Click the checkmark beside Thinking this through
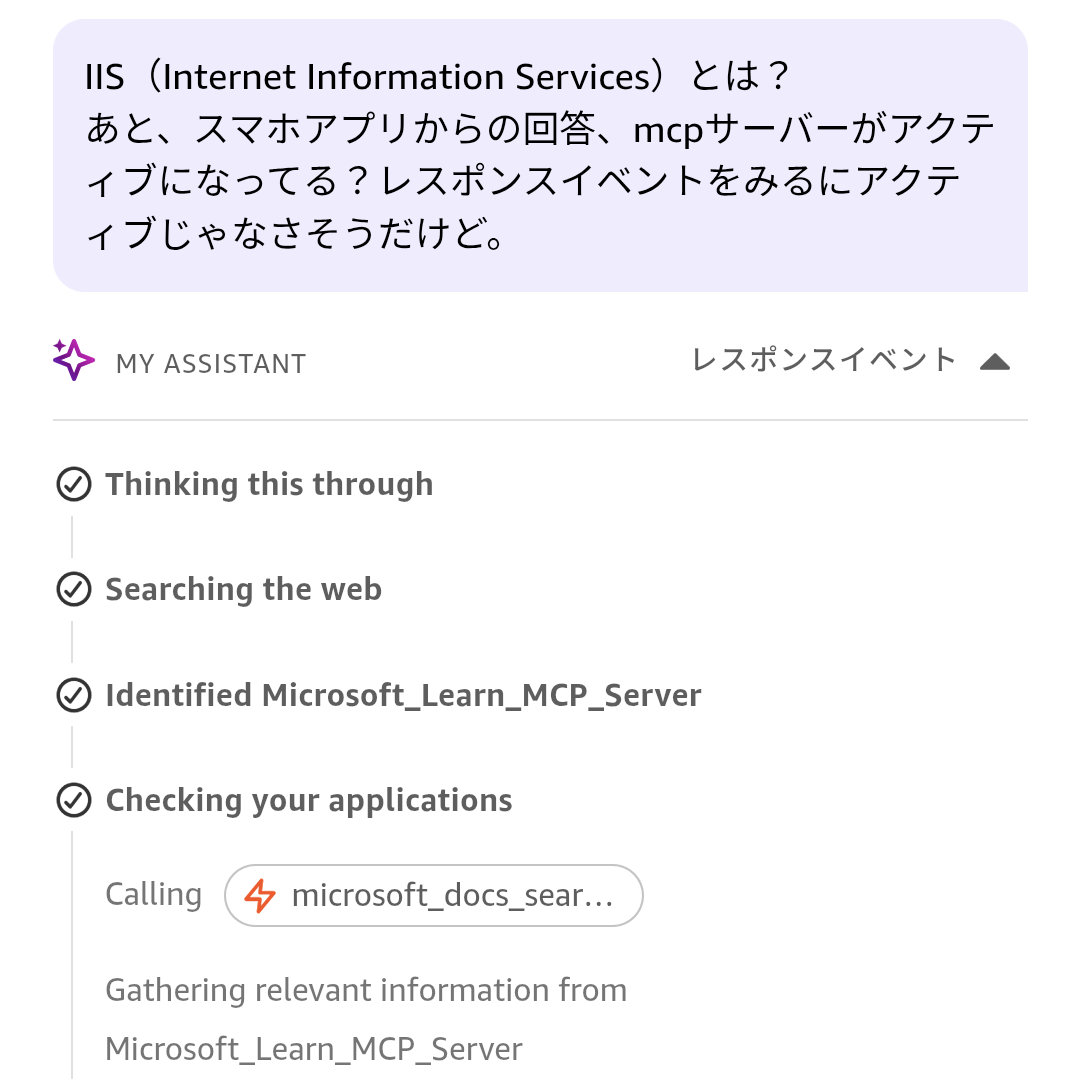Screen dimensions: 1080x1079 73,485
